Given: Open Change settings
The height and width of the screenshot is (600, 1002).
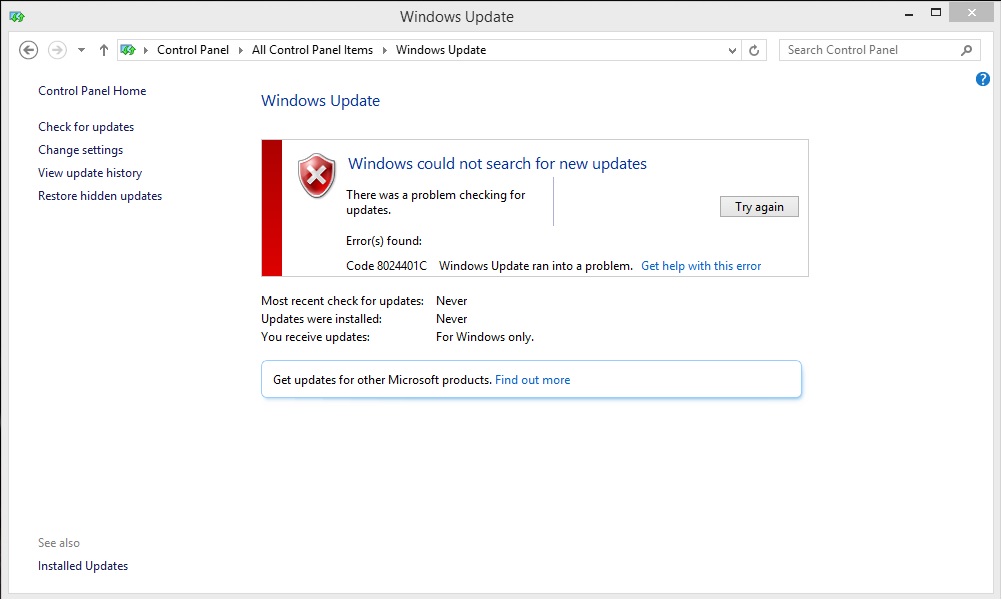Looking at the screenshot, I should 81,150.
